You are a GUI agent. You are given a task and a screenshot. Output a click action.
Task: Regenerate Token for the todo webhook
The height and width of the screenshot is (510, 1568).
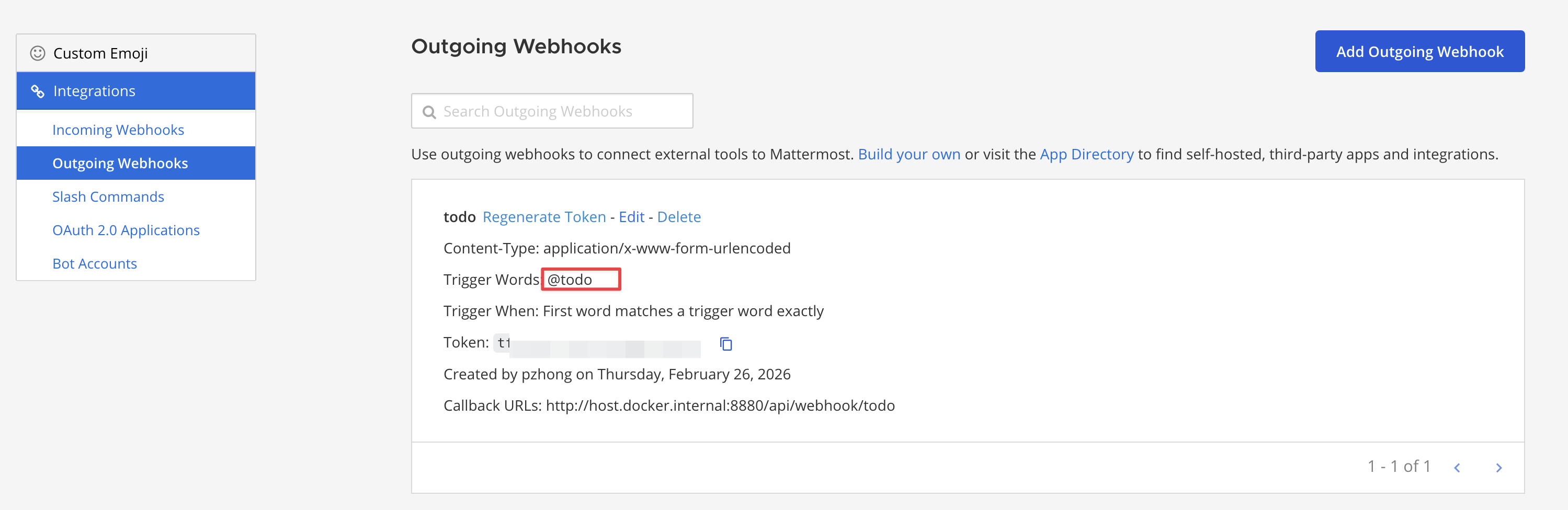[x=544, y=217]
